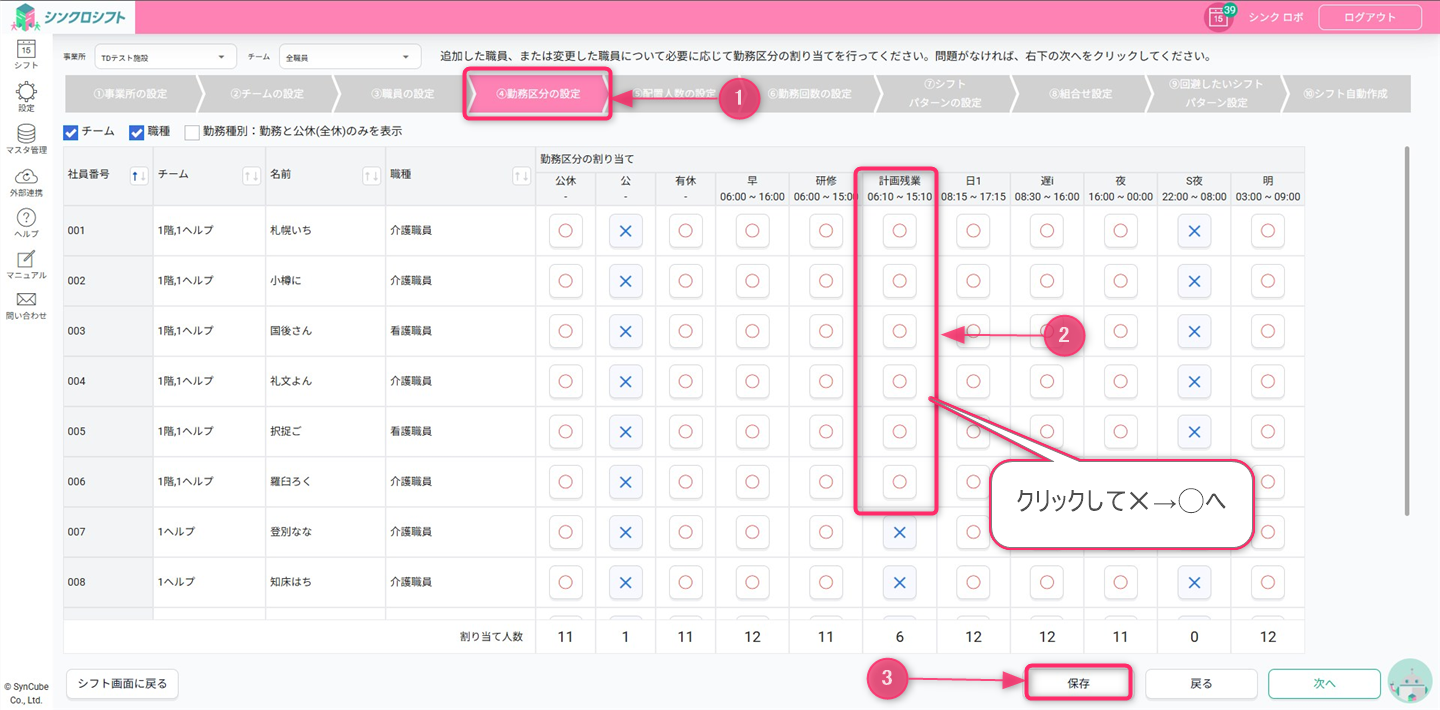
Task: Toggle 公 assignment for 札幌いち
Action: point(626,231)
